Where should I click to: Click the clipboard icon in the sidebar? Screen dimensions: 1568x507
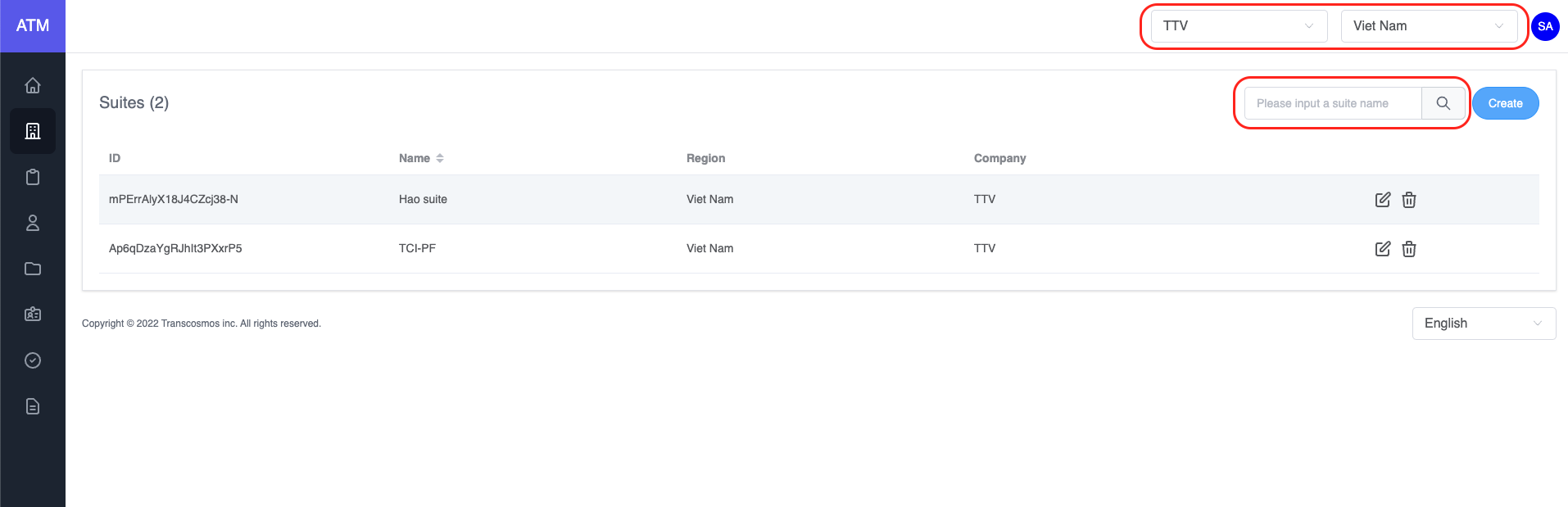point(33,177)
